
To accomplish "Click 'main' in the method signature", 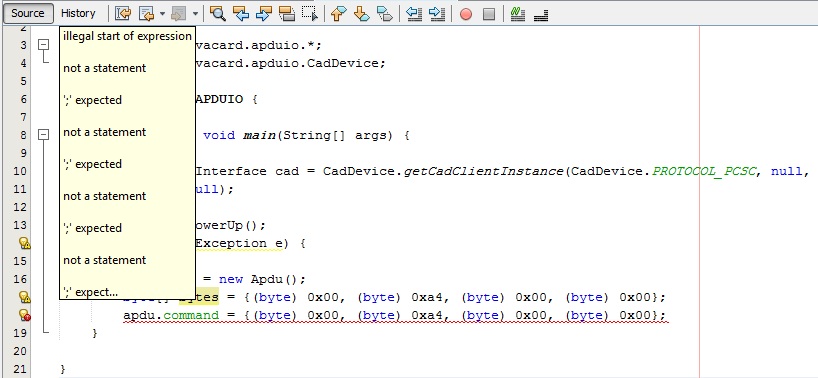I will point(259,135).
